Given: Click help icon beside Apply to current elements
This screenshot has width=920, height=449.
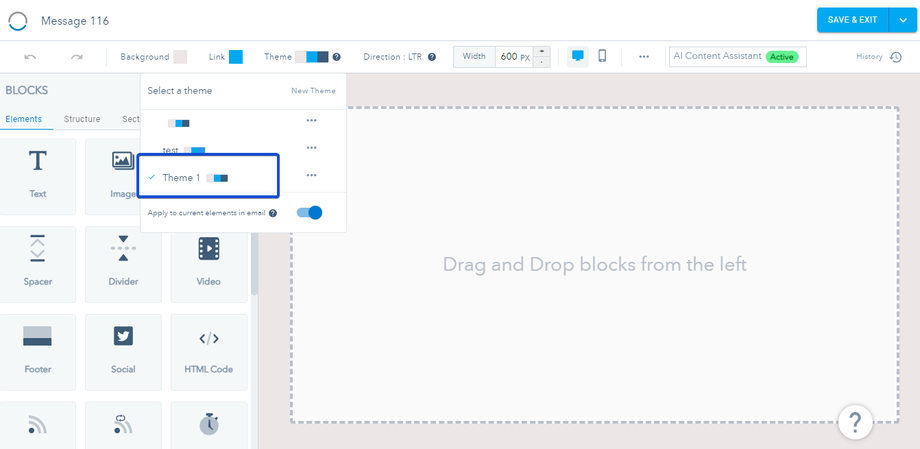Looking at the screenshot, I should [x=273, y=213].
